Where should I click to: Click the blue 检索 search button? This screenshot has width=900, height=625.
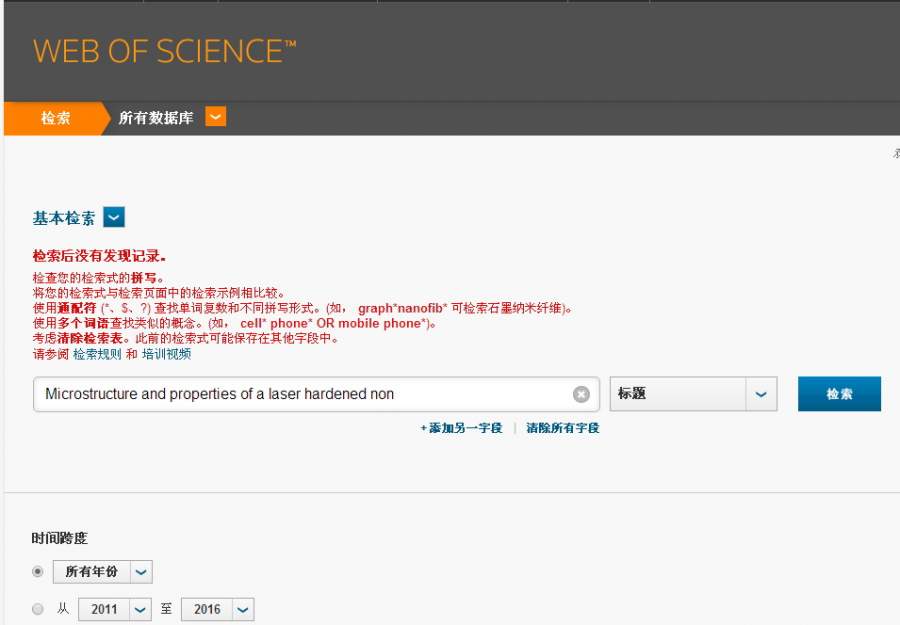(839, 394)
